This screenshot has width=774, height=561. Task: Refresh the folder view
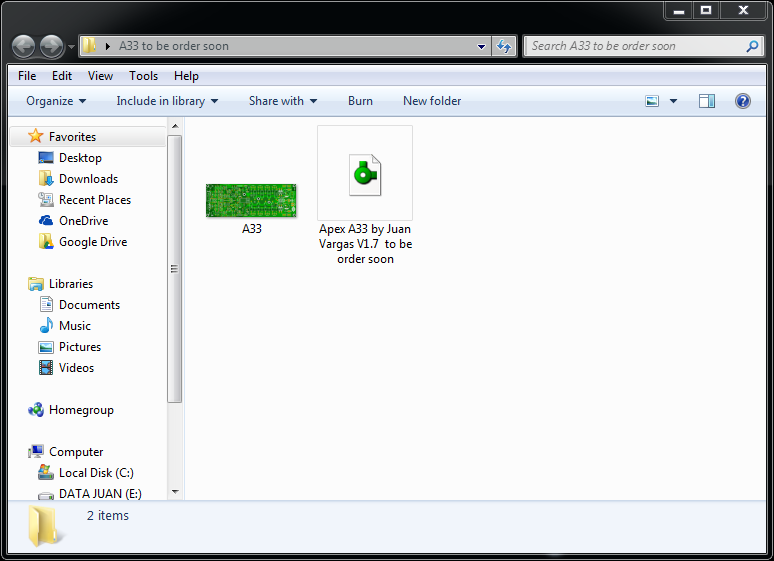click(504, 46)
